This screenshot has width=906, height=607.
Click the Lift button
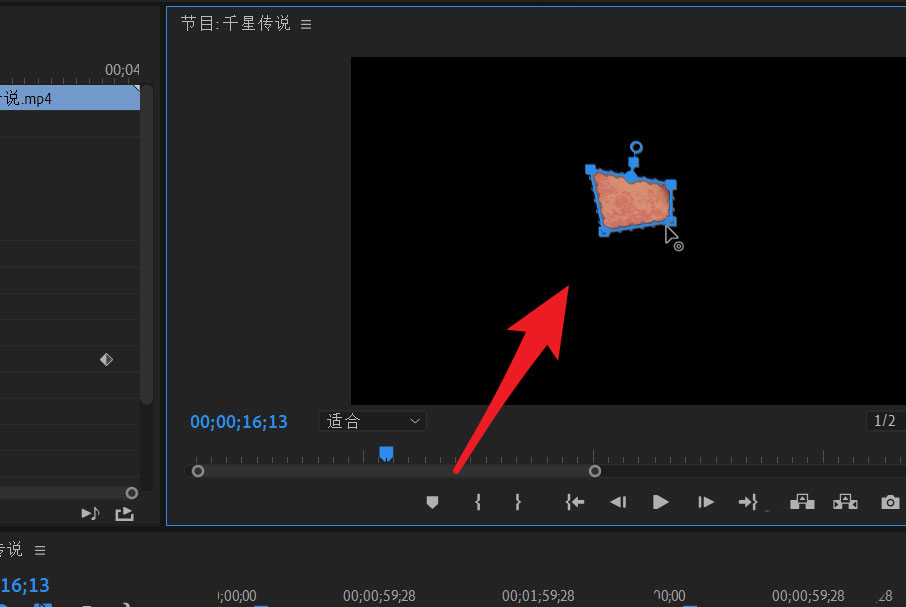click(x=802, y=502)
